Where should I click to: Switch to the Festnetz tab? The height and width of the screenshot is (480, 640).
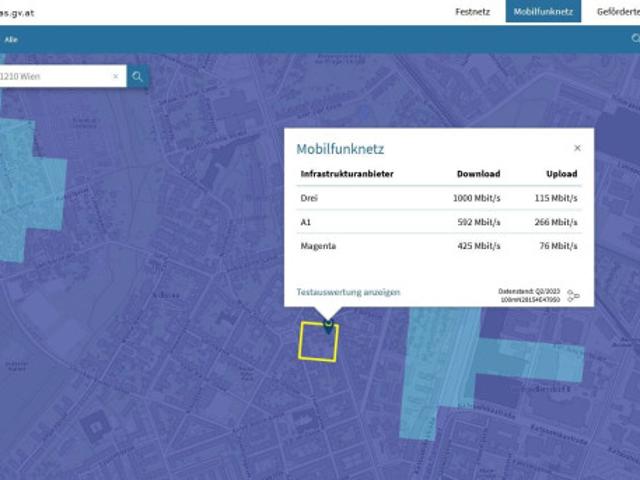[x=472, y=12]
